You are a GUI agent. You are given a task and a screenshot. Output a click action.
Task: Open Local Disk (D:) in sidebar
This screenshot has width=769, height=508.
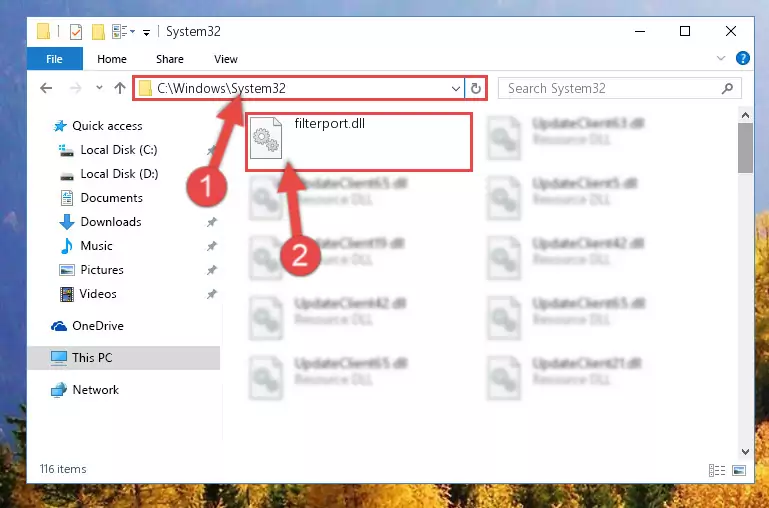click(119, 174)
